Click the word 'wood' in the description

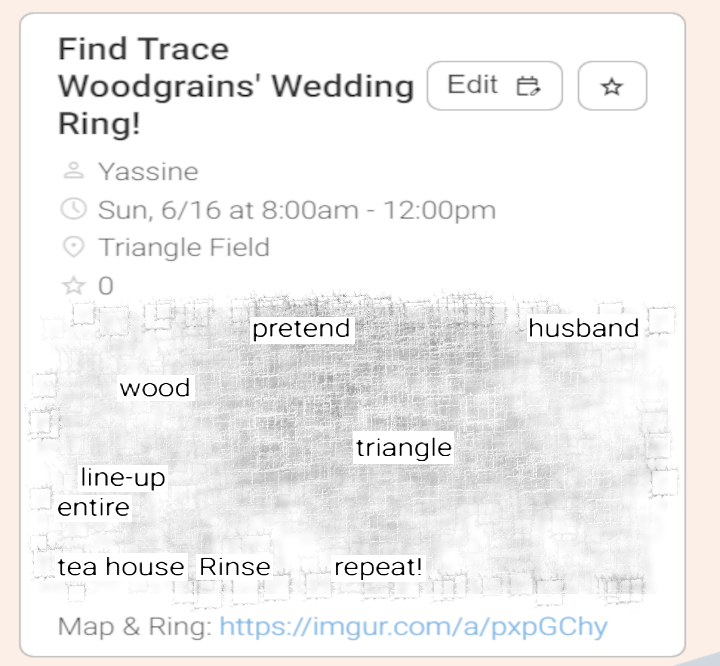coord(154,388)
